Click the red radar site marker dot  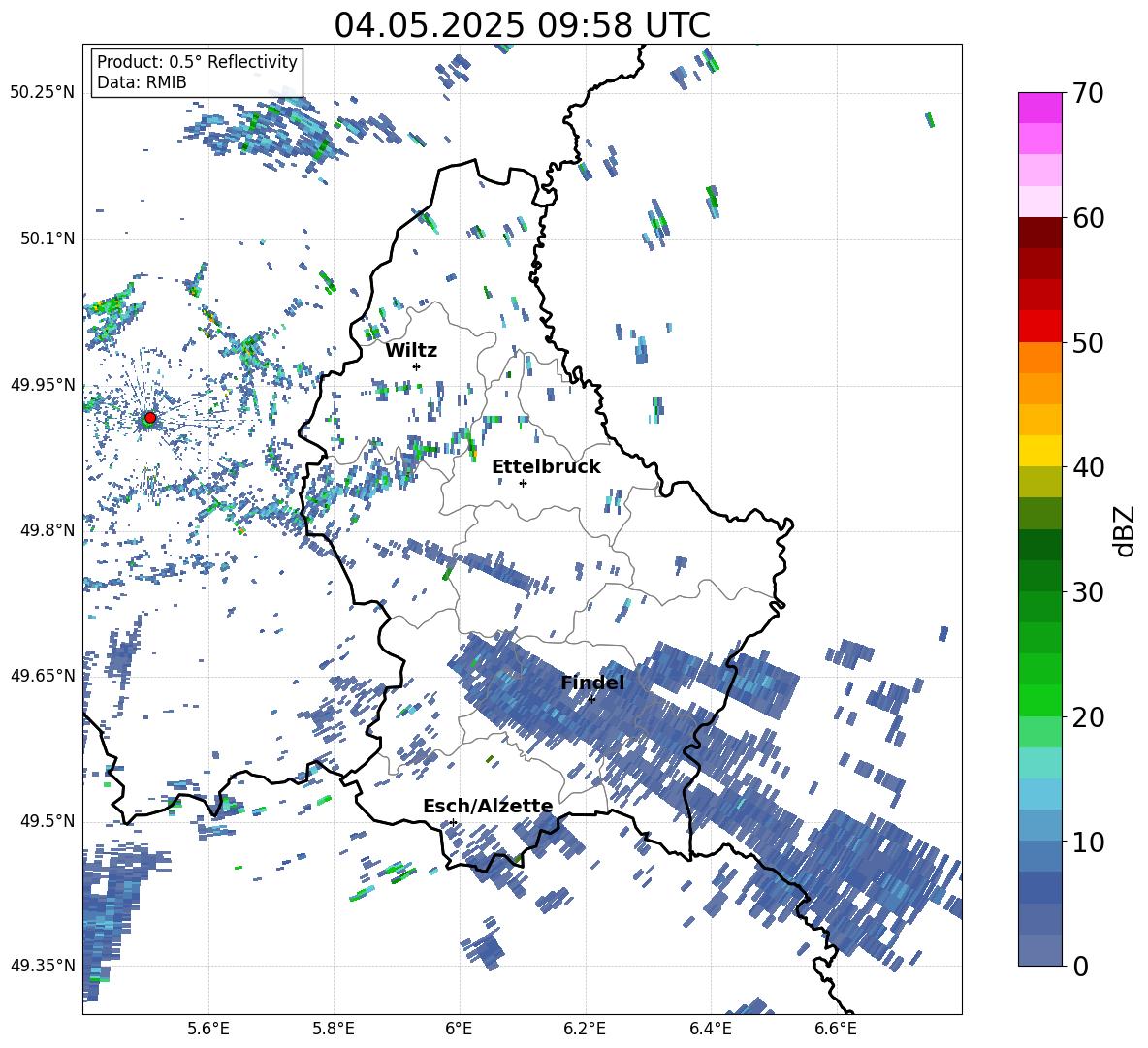coord(150,418)
